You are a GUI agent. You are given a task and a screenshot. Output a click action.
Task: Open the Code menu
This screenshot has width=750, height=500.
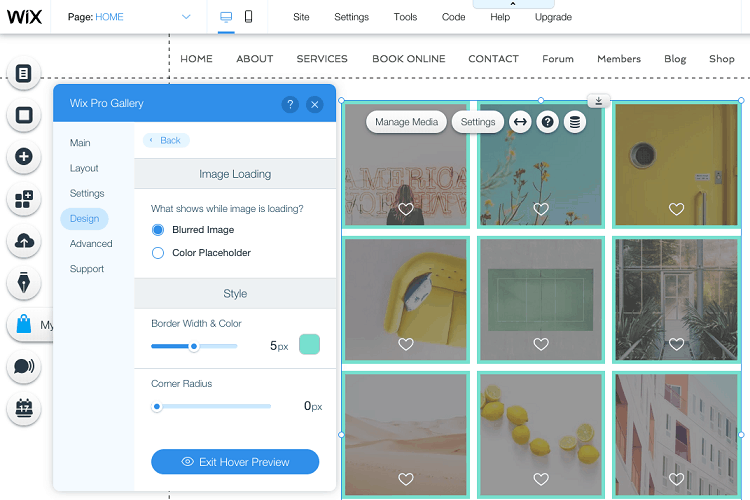453,17
